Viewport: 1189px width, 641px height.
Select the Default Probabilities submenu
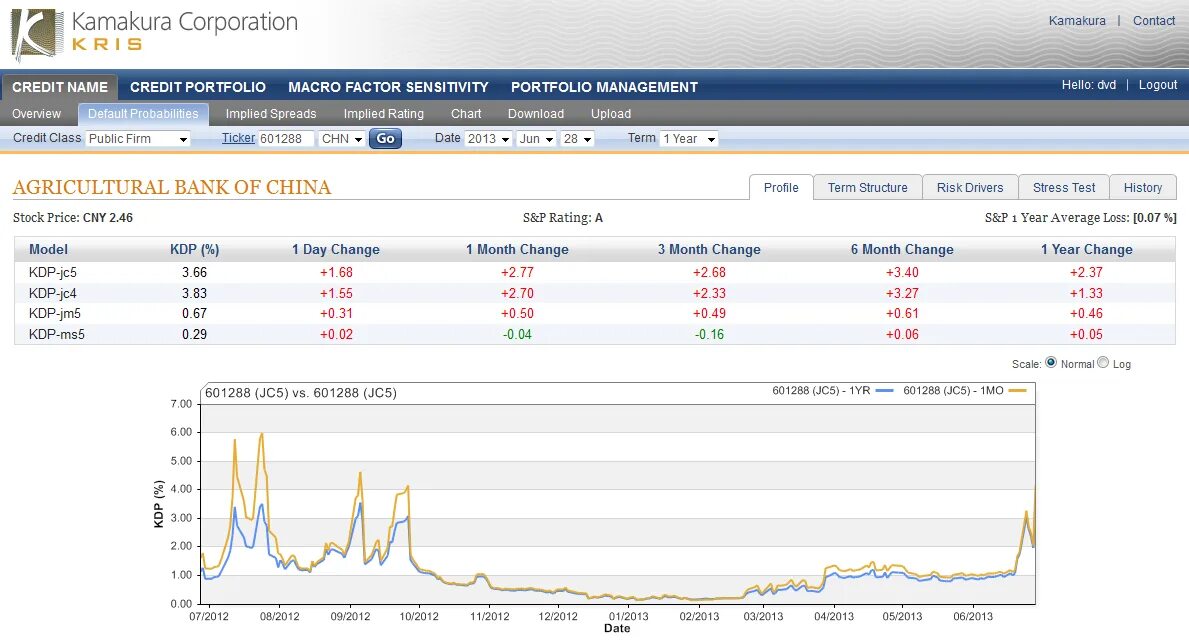pyautogui.click(x=143, y=114)
